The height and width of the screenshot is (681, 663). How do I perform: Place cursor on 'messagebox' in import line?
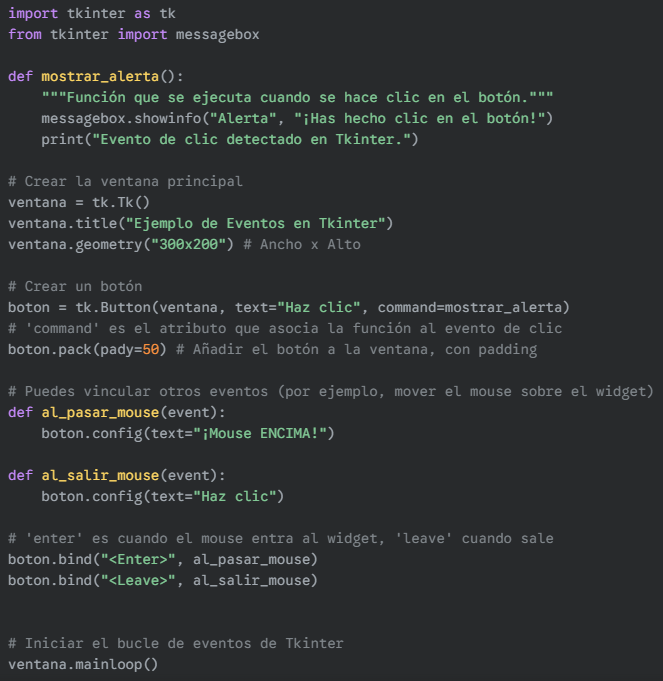point(218,34)
